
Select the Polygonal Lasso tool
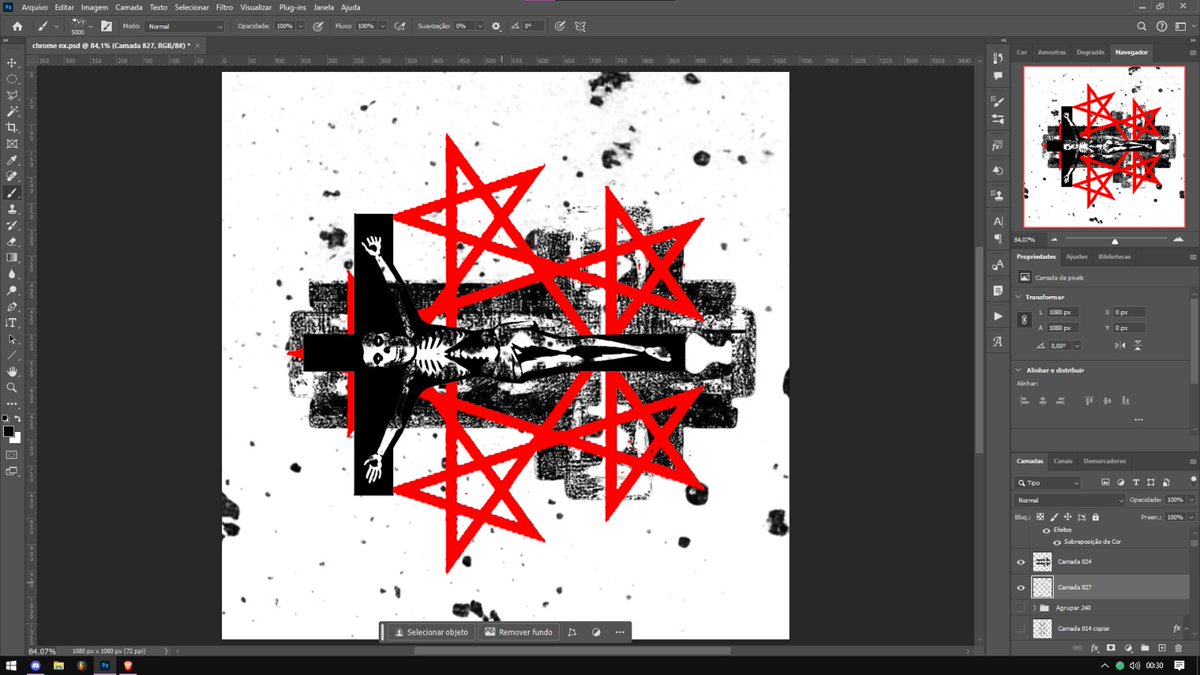tap(12, 95)
